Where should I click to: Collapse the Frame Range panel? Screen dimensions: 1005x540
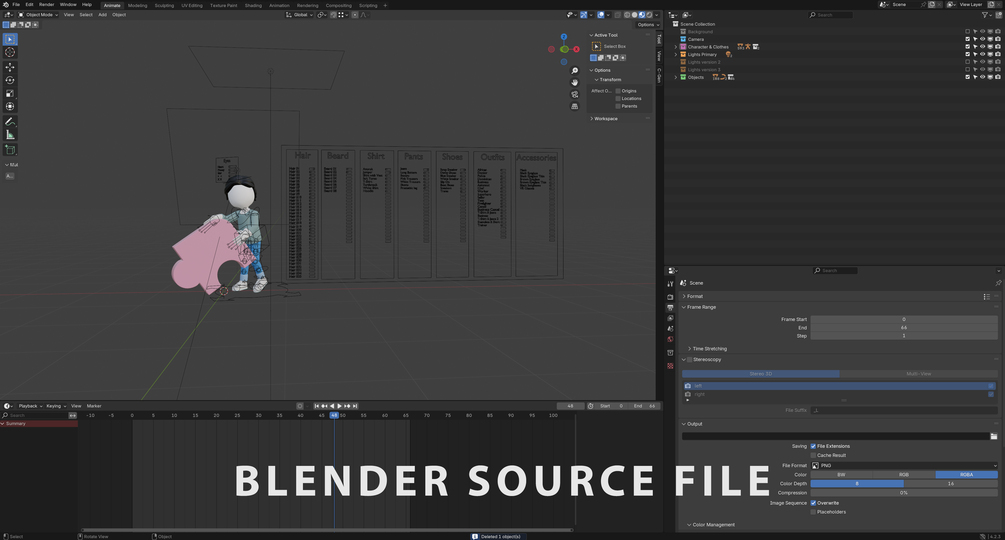click(684, 307)
